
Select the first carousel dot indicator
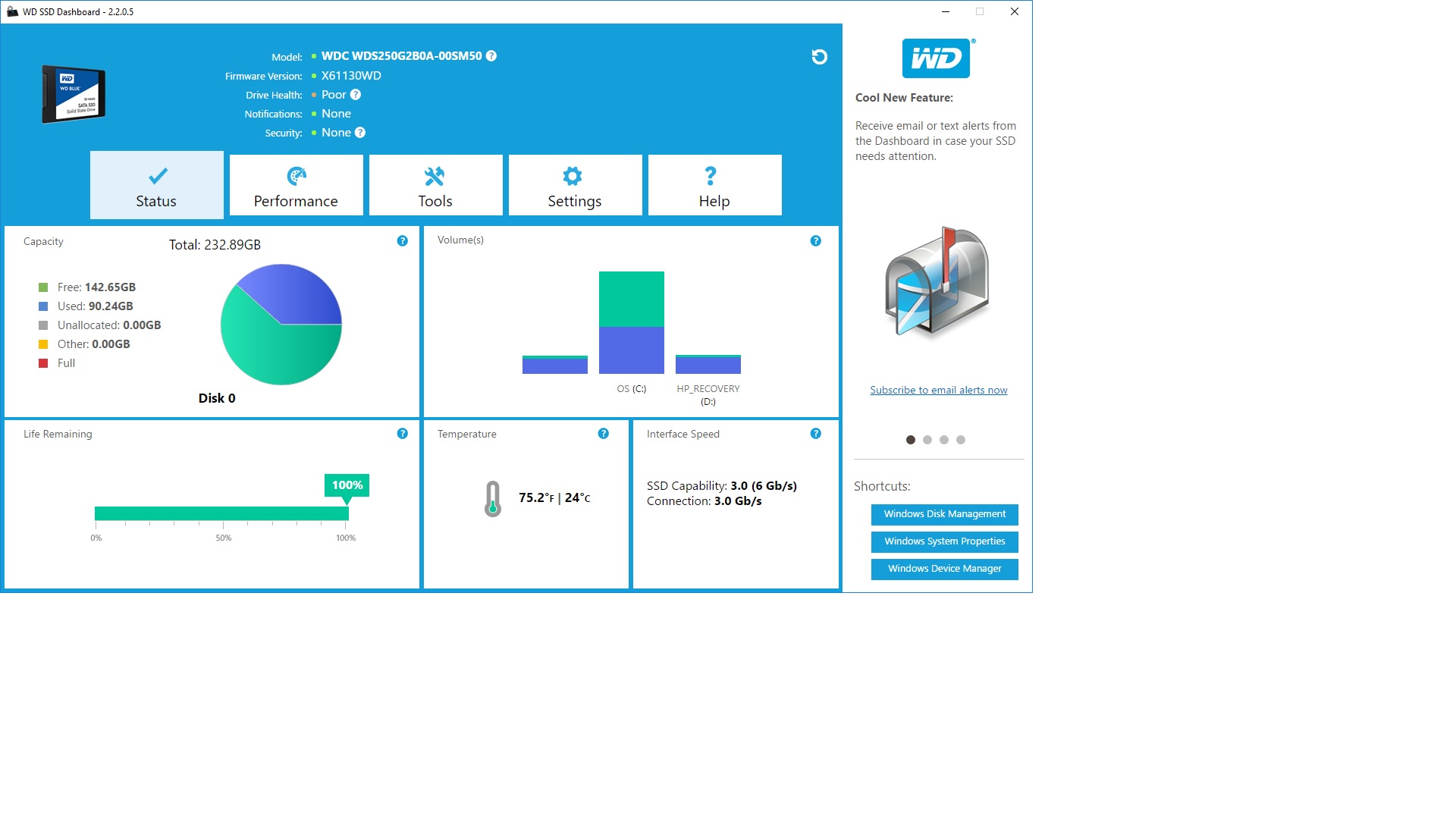click(x=911, y=440)
